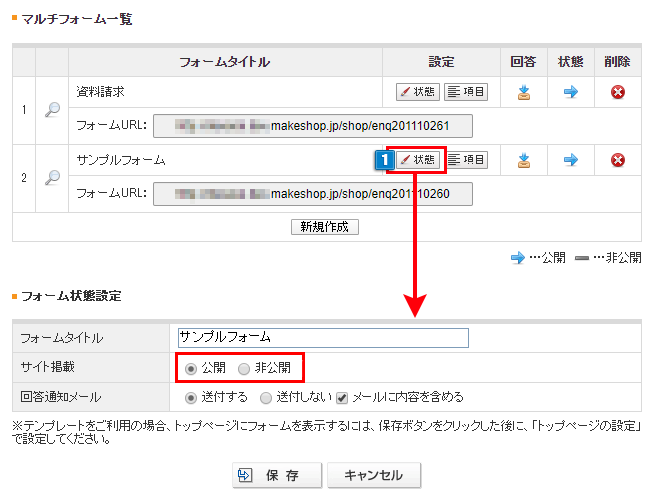The width and height of the screenshot is (655, 500).
Task: Click 資料請求 form title text
Action: click(x=100, y=91)
